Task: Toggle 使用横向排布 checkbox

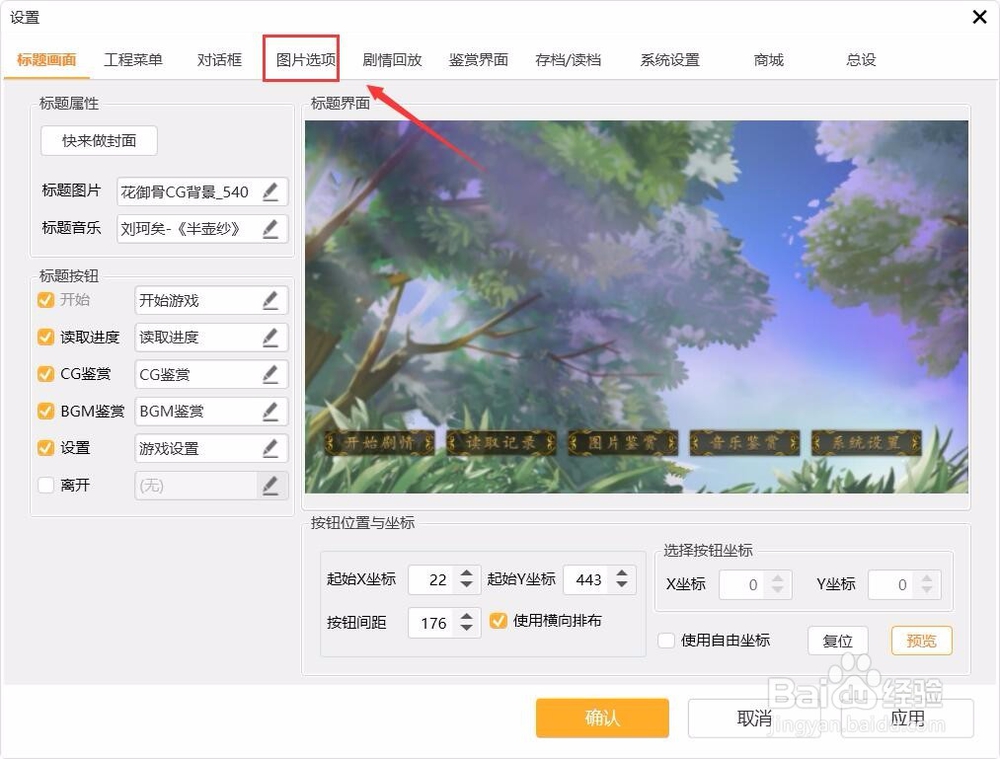Action: click(x=498, y=620)
